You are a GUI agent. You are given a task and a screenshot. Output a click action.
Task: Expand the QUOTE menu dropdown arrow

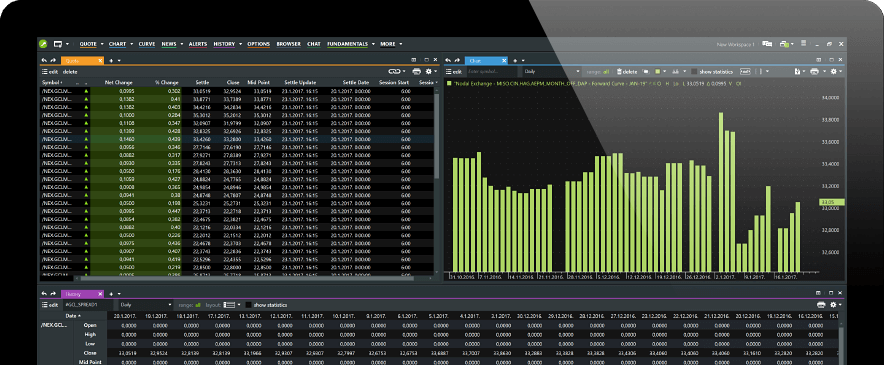click(x=102, y=44)
